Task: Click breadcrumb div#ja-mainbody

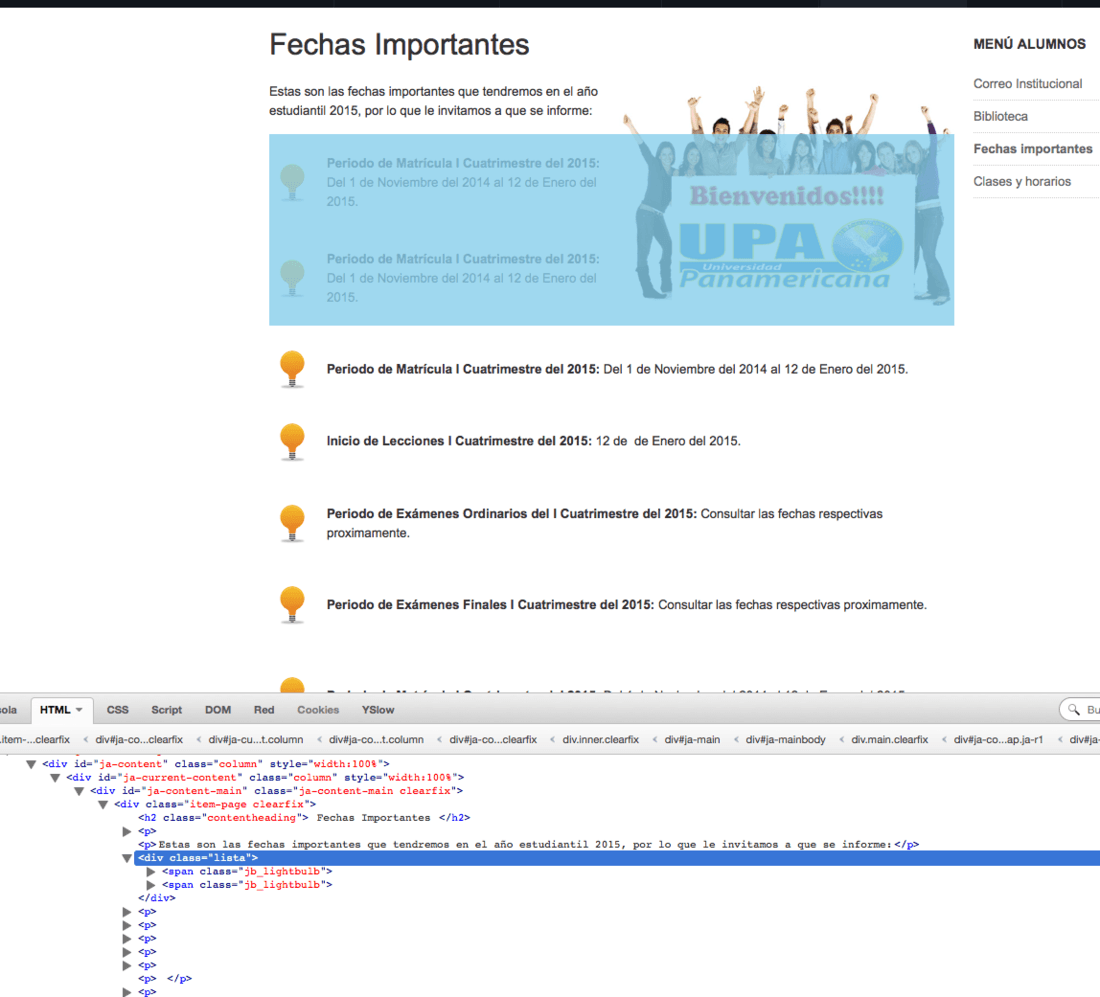Action: [x=785, y=740]
